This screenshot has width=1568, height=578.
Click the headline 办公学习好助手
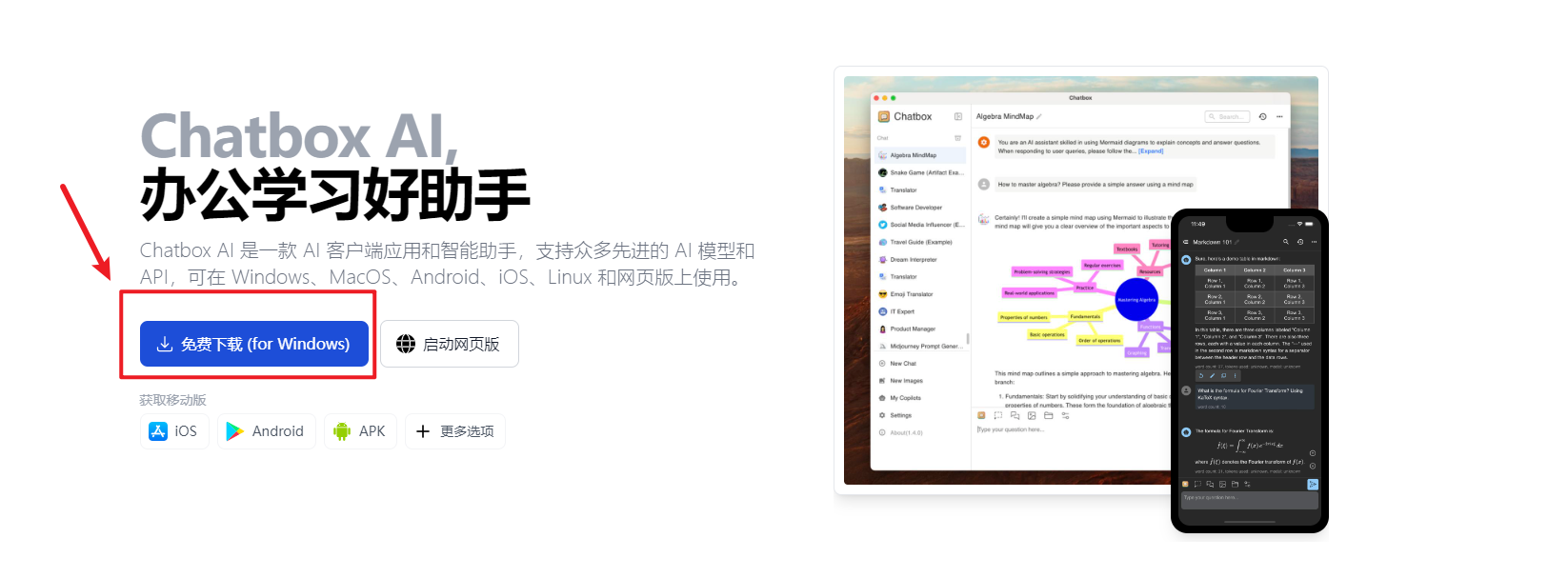(x=335, y=194)
